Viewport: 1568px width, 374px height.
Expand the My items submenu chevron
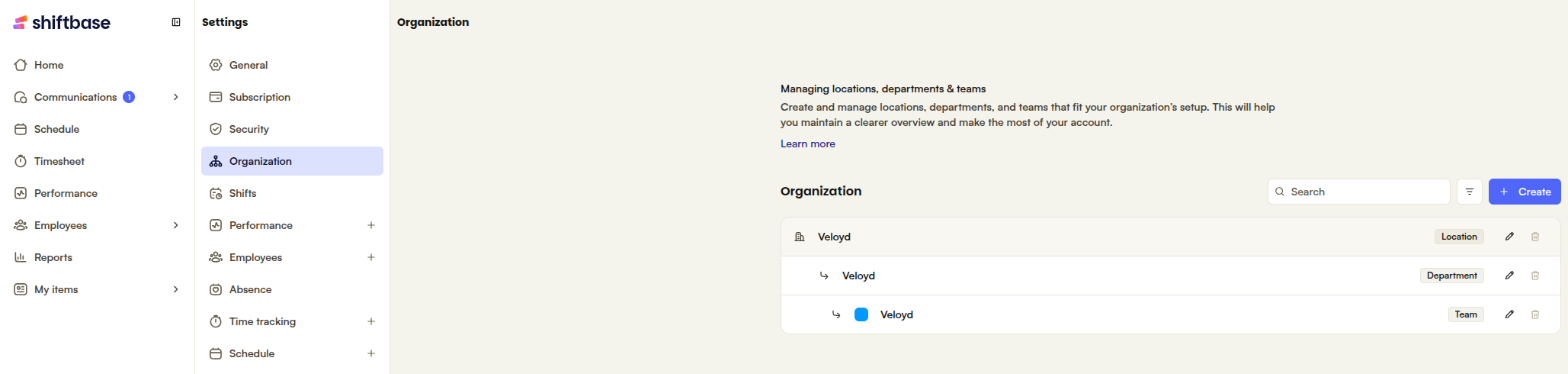pos(175,289)
